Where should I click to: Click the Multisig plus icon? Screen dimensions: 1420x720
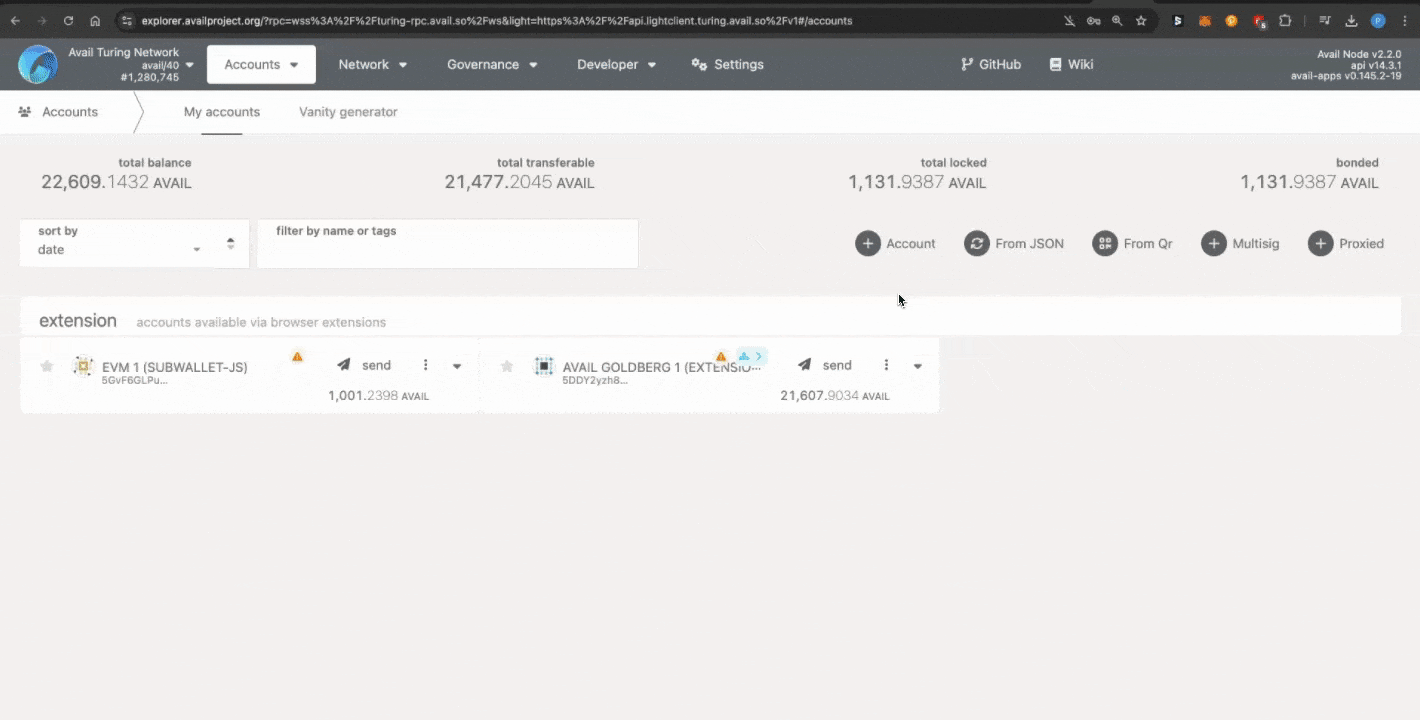pyautogui.click(x=1214, y=243)
